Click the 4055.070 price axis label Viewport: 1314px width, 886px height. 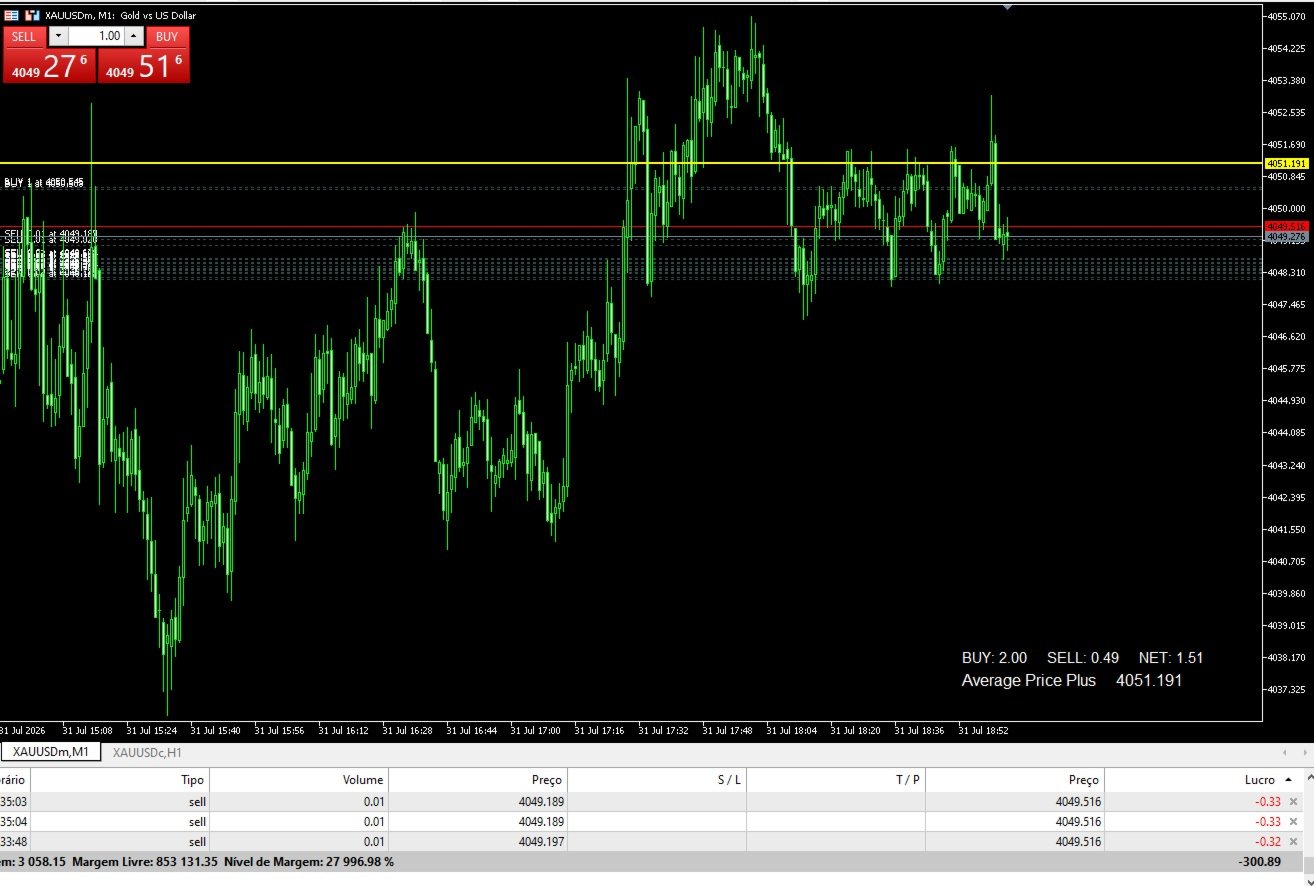pyautogui.click(x=1286, y=16)
